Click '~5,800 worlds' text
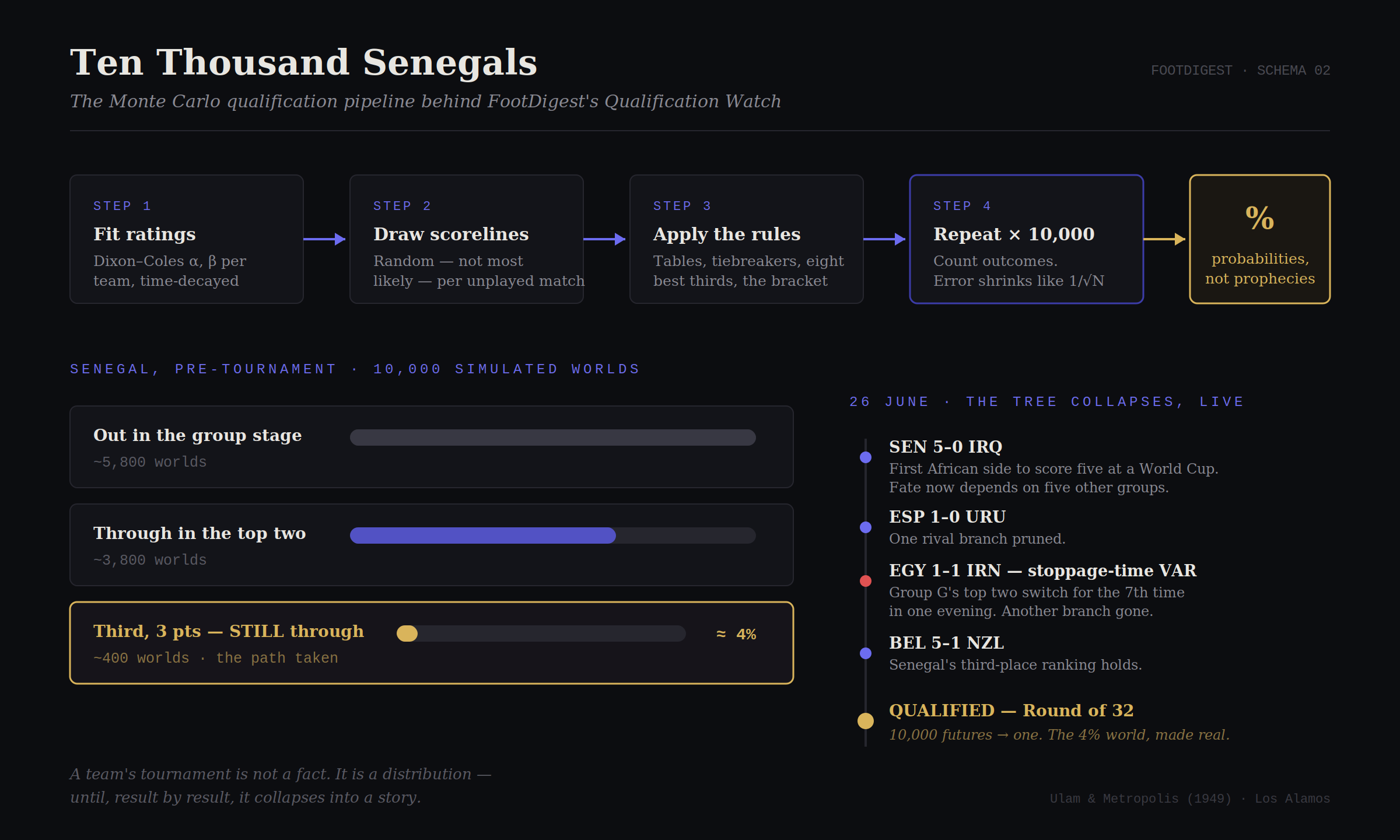Image resolution: width=1400 pixels, height=840 pixels. click(150, 462)
